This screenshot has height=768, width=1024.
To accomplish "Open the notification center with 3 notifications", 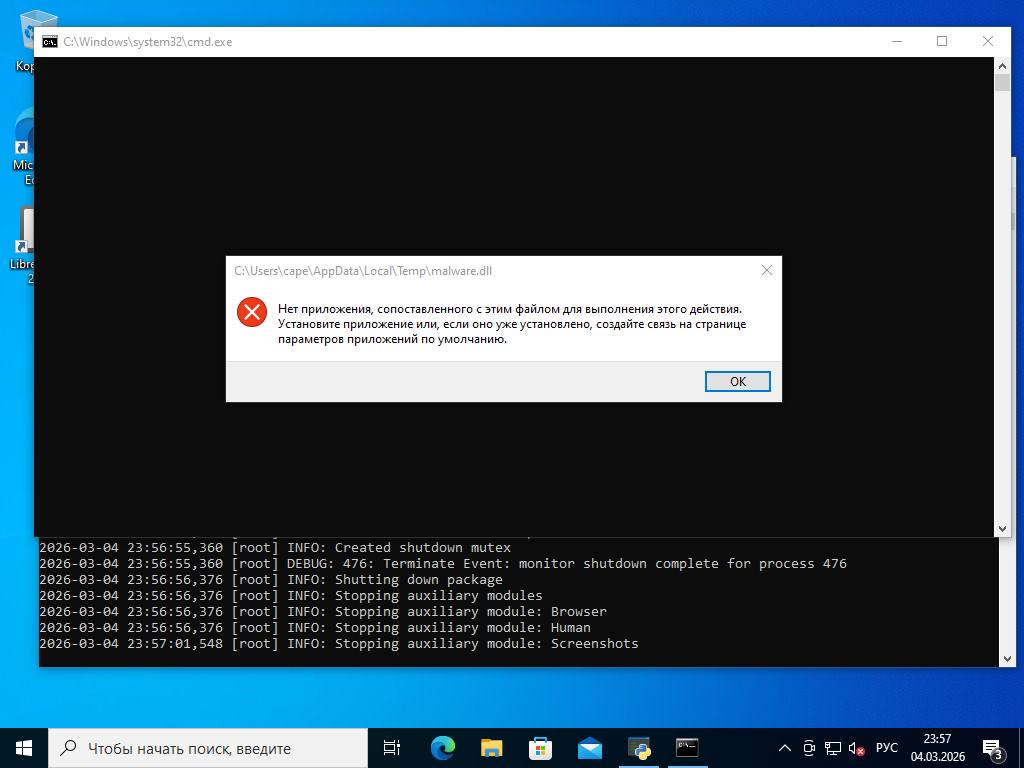I will tap(993, 748).
